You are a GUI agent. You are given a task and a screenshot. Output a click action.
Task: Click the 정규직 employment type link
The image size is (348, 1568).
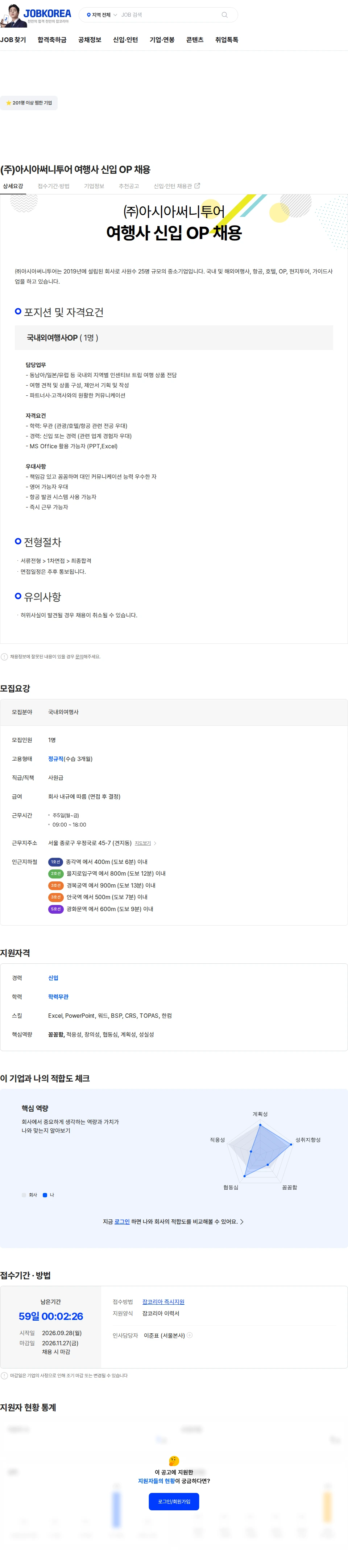click(56, 759)
